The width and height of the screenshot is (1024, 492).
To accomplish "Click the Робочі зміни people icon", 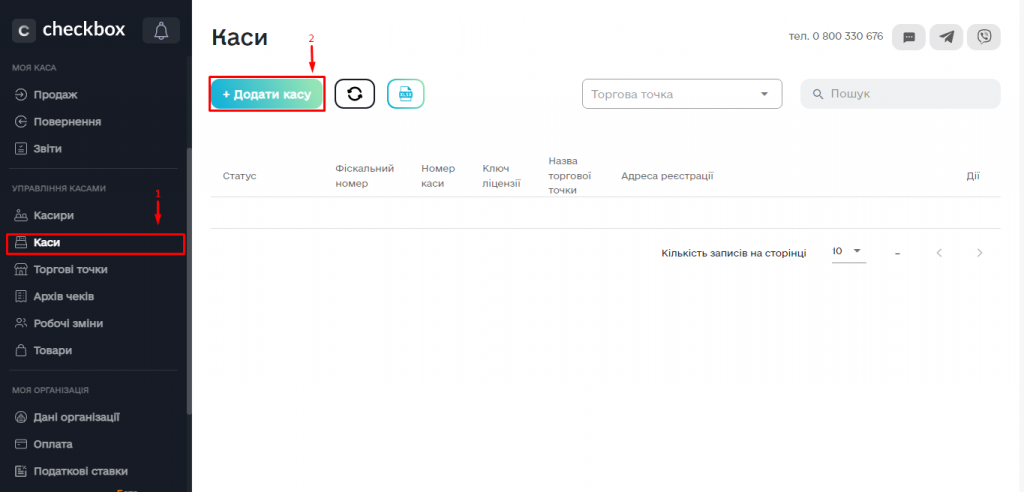I will (x=21, y=323).
